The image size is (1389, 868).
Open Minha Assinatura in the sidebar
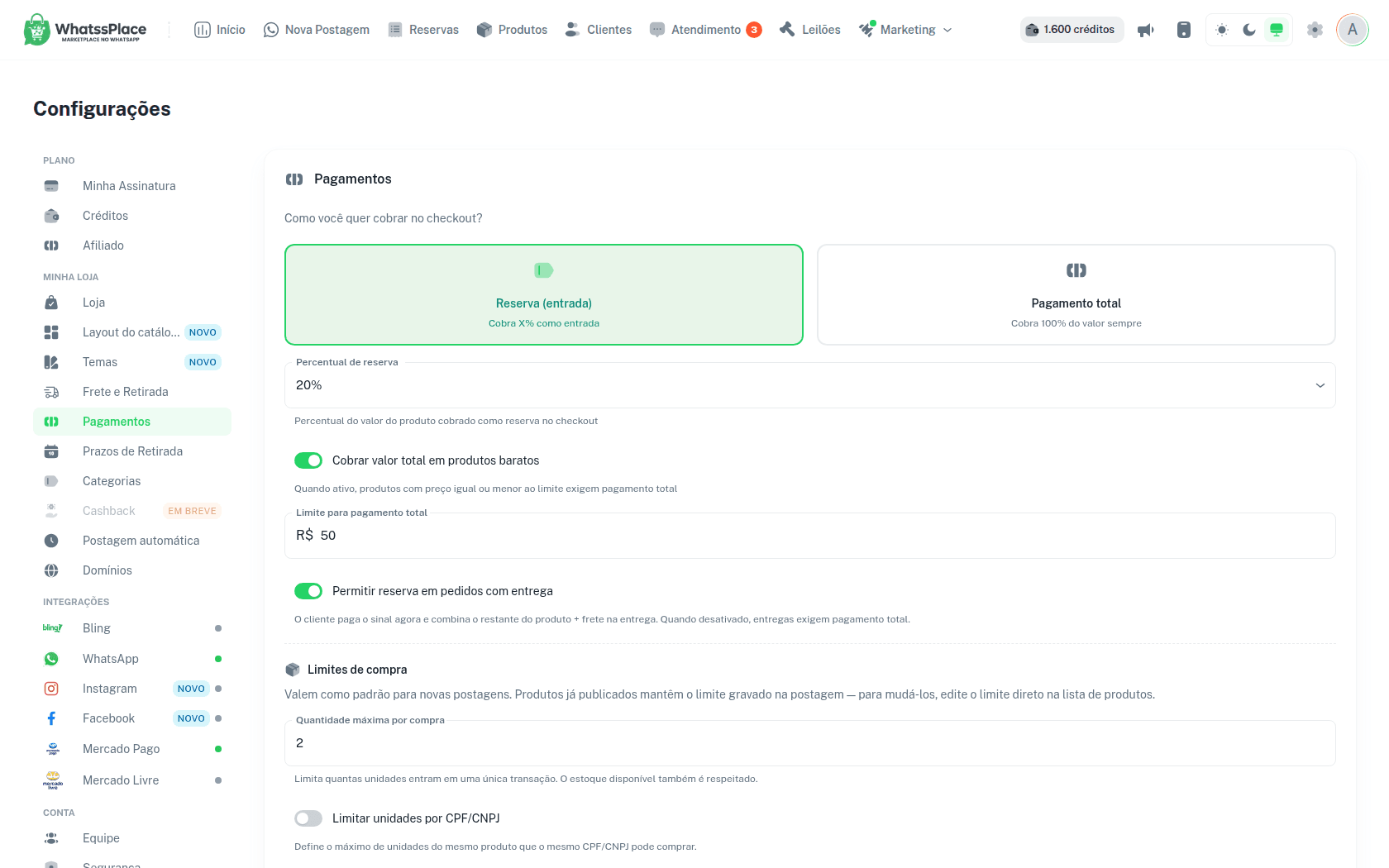tap(132, 186)
